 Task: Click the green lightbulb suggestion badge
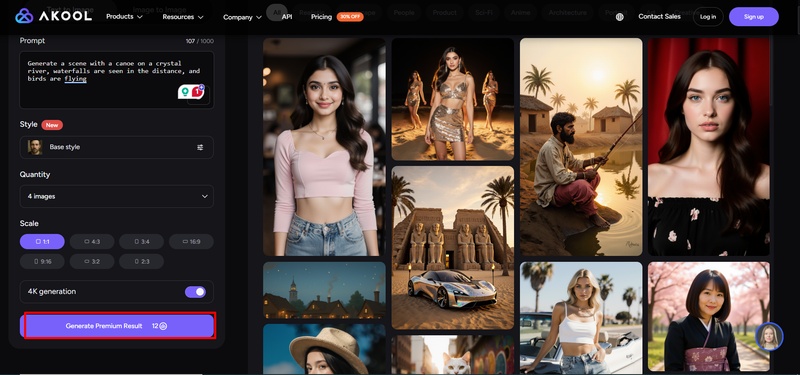[185, 92]
